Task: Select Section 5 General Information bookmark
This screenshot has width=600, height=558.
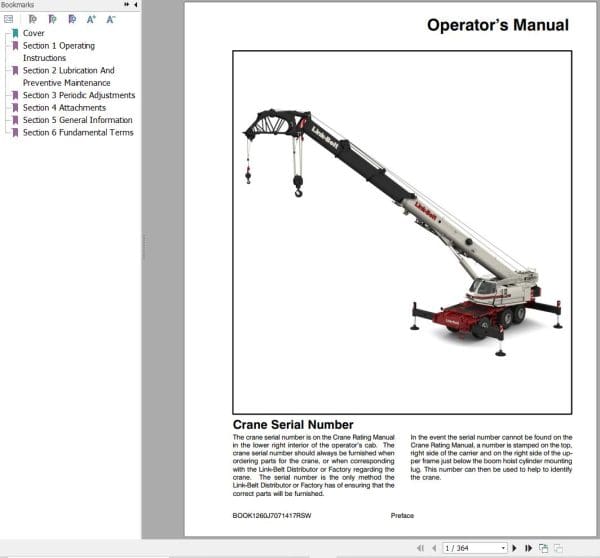Action: point(78,120)
